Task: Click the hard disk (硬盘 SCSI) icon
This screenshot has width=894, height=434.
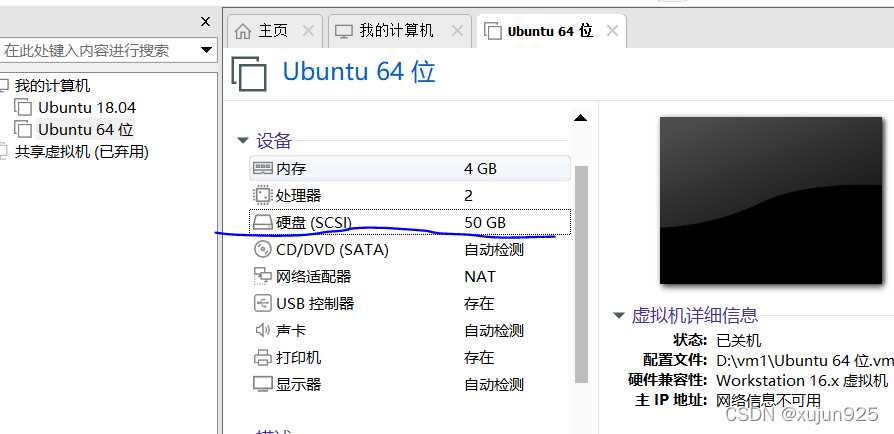Action: point(262,222)
